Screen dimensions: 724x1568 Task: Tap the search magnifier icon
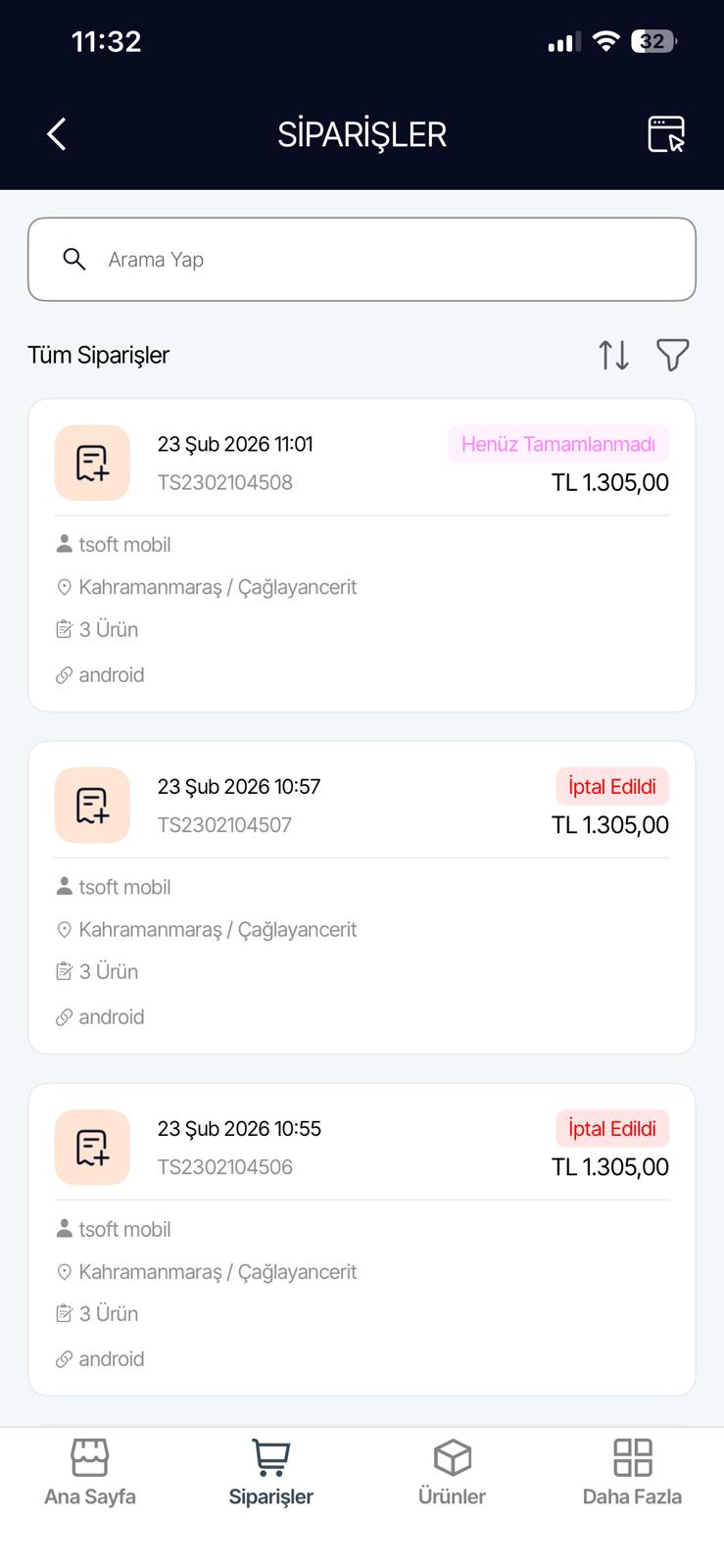(x=74, y=259)
